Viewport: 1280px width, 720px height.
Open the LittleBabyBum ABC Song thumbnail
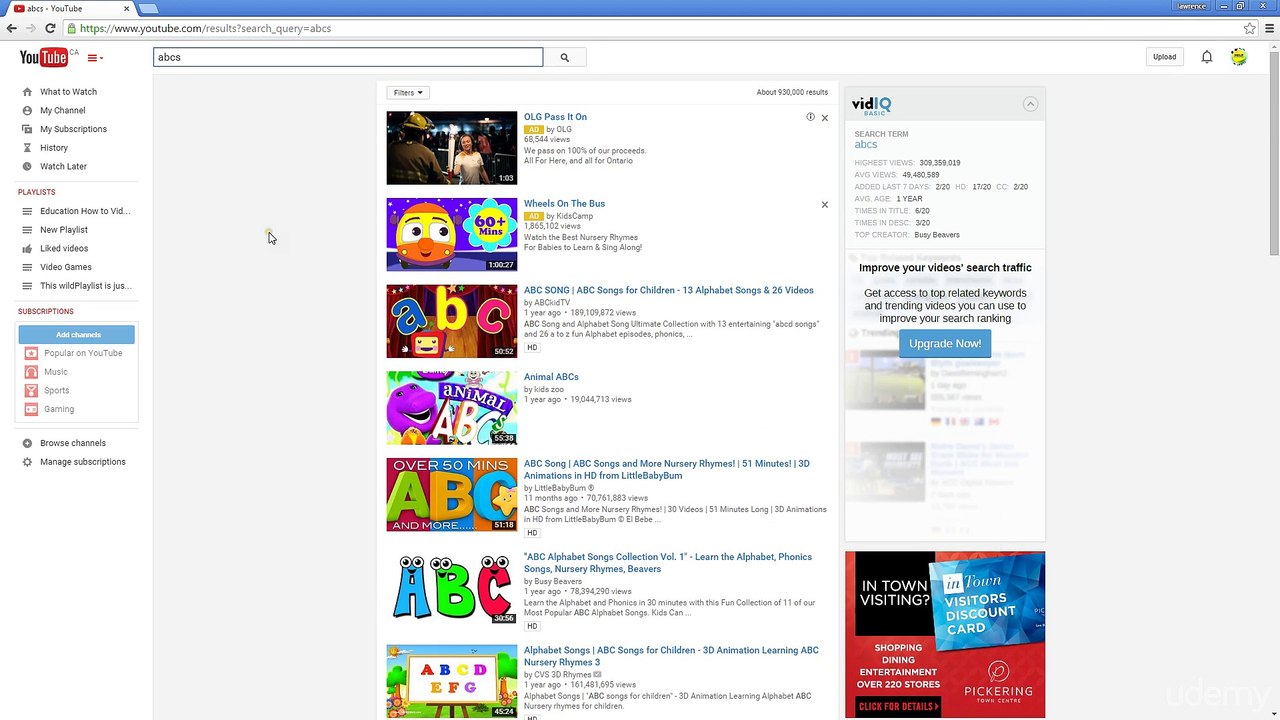click(x=452, y=494)
